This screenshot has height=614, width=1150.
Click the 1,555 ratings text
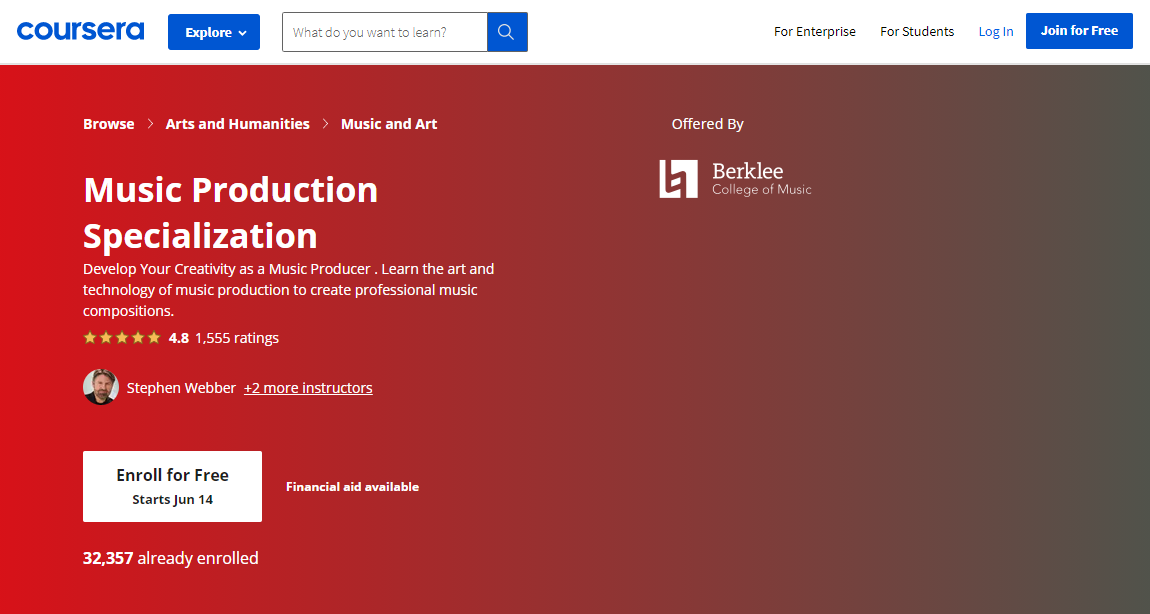click(237, 338)
